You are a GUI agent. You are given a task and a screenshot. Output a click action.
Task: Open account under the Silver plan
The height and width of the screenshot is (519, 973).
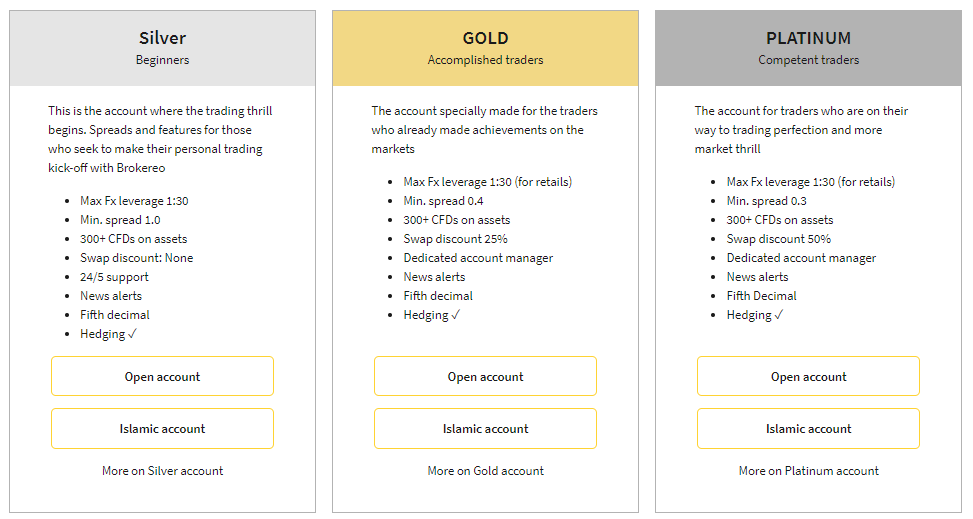162,377
